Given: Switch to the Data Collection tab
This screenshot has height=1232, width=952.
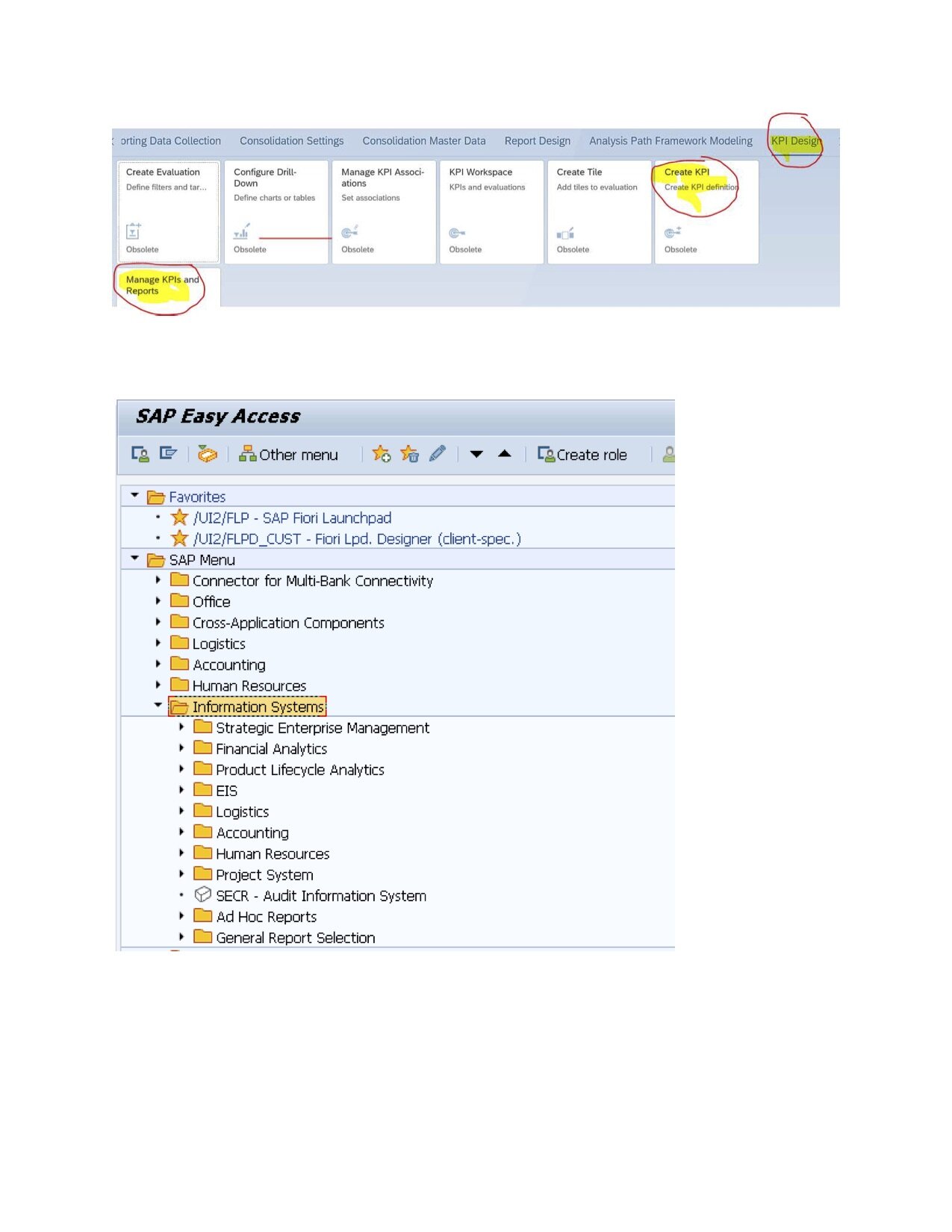Looking at the screenshot, I should point(171,140).
